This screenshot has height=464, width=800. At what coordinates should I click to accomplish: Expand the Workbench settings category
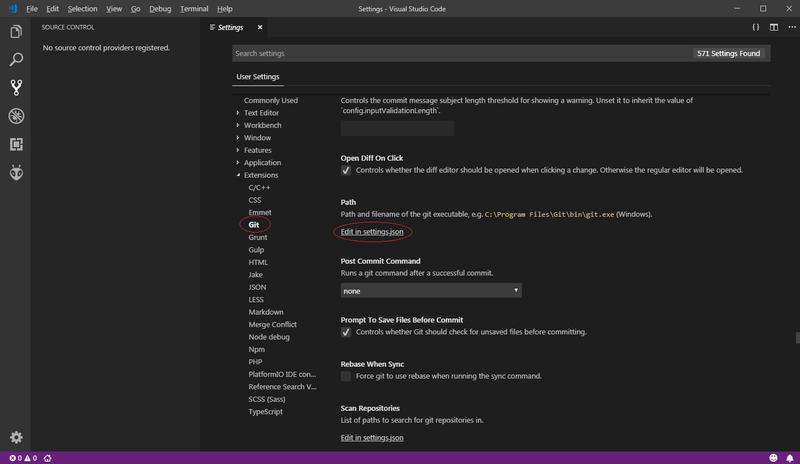[x=262, y=125]
